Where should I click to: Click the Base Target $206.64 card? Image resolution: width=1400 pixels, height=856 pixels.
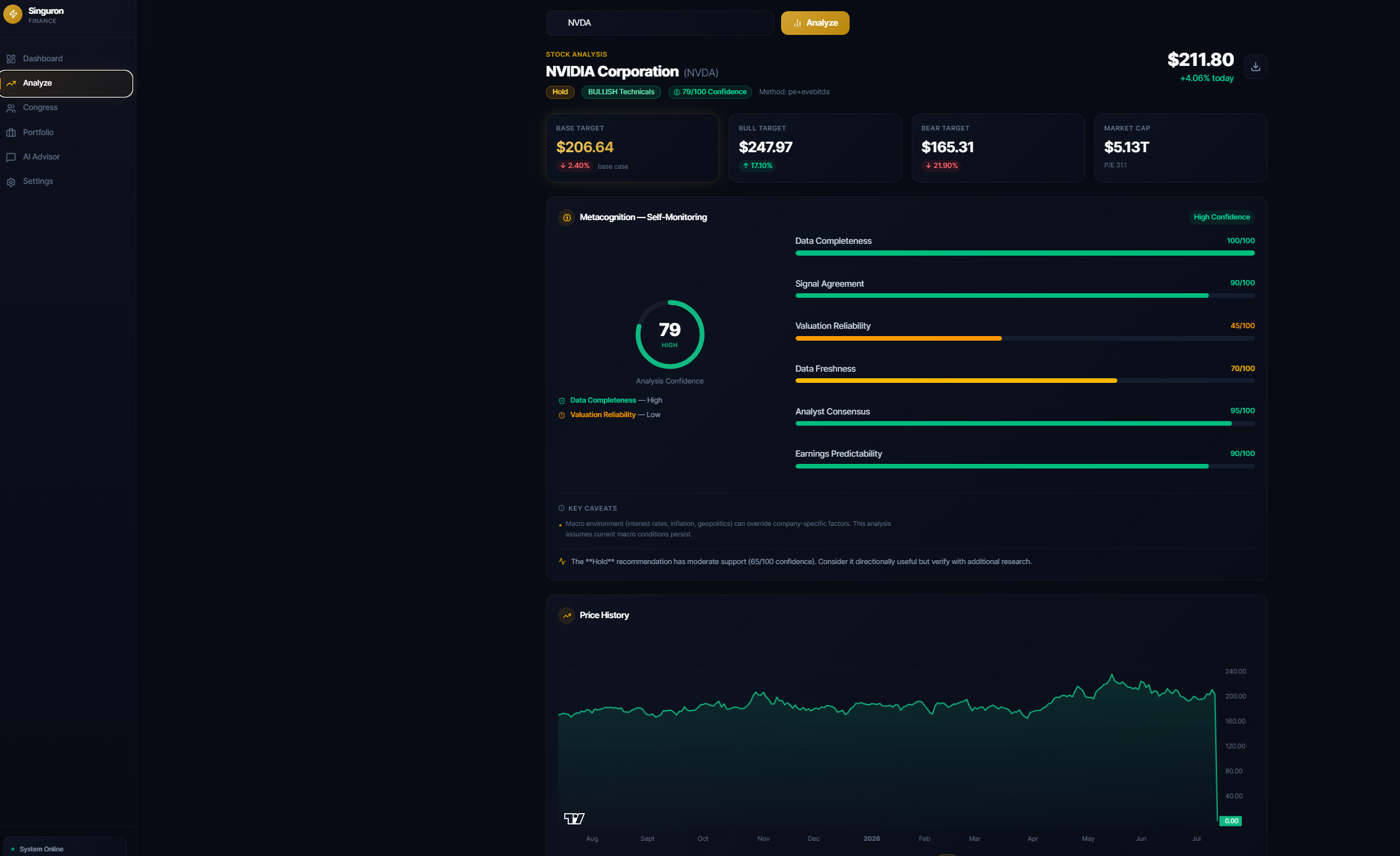click(631, 148)
